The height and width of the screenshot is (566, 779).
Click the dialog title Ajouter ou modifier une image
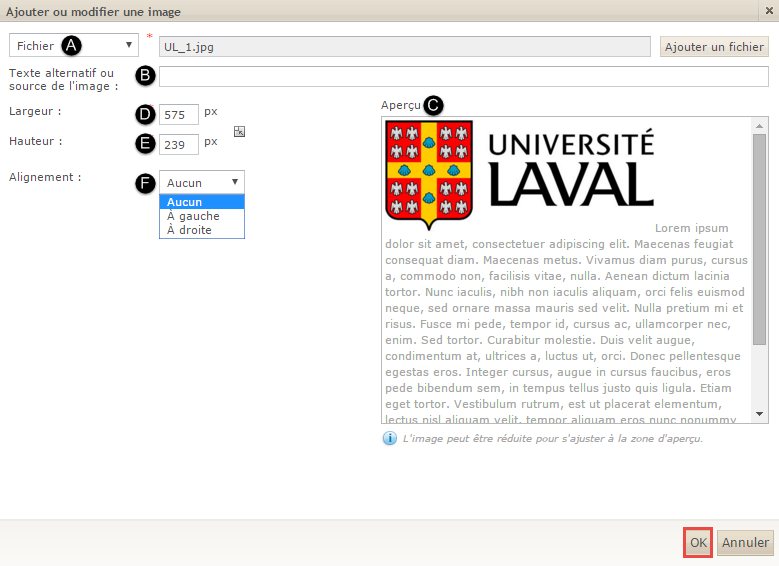coord(93,11)
